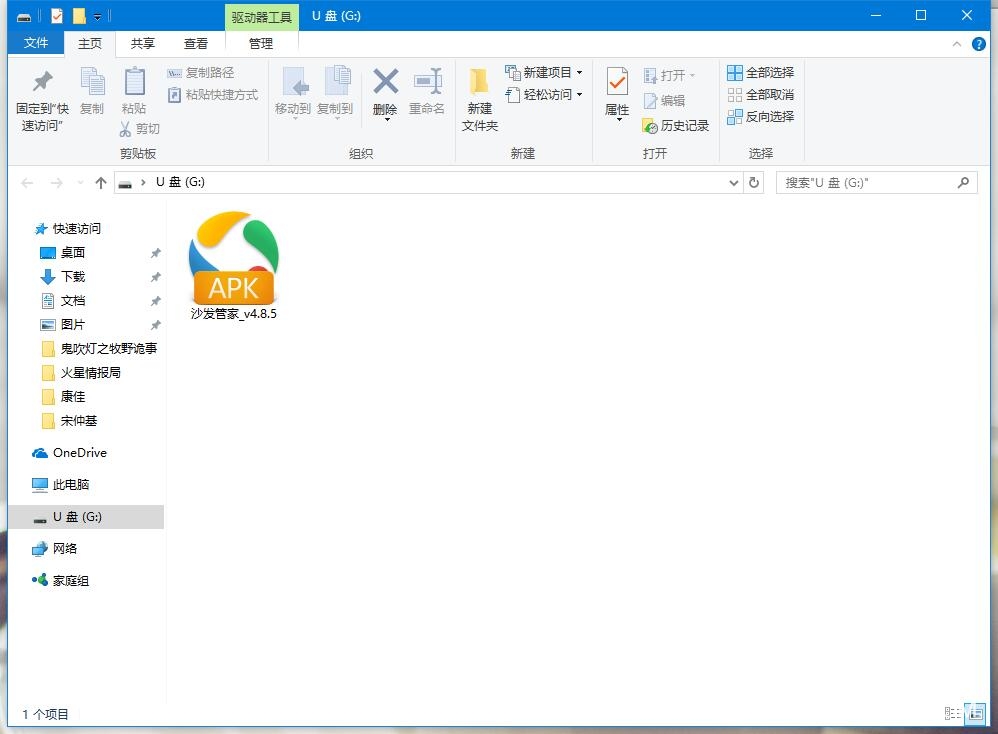Viewport: 998px width, 734px height.
Task: Open the Customize Quick Access Toolbar dropdown
Action: tap(97, 17)
